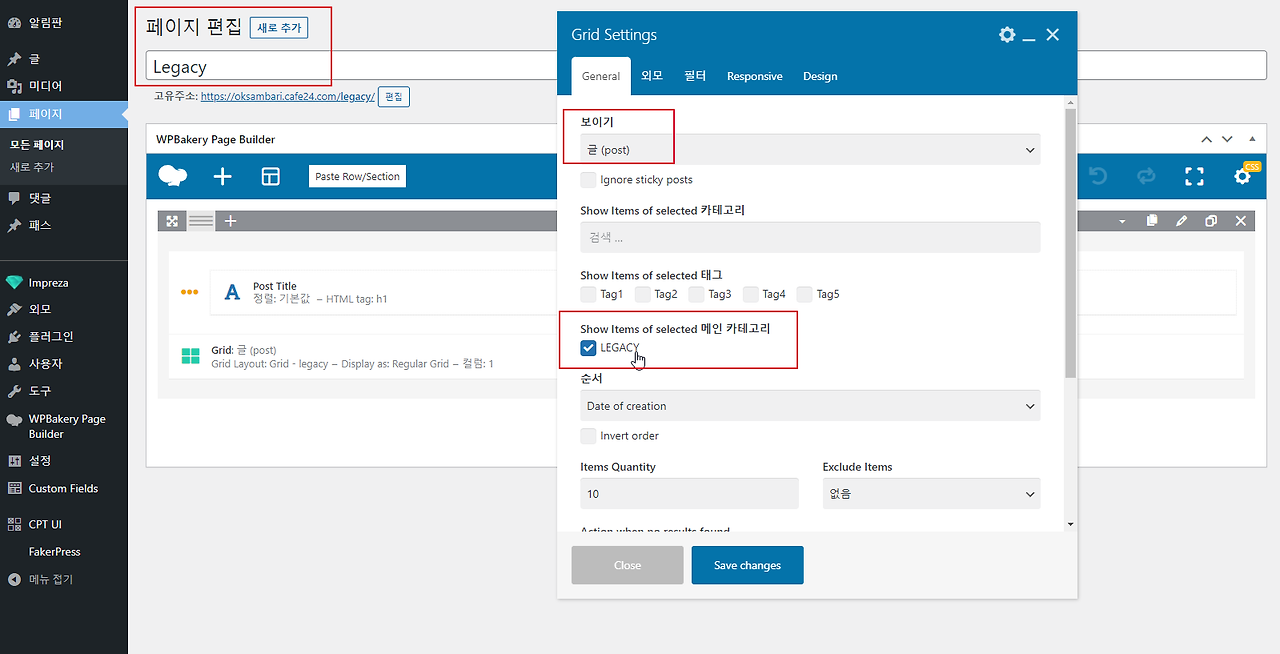The height and width of the screenshot is (654, 1280).
Task: Toggle the Invert order checkbox
Action: [x=589, y=436]
